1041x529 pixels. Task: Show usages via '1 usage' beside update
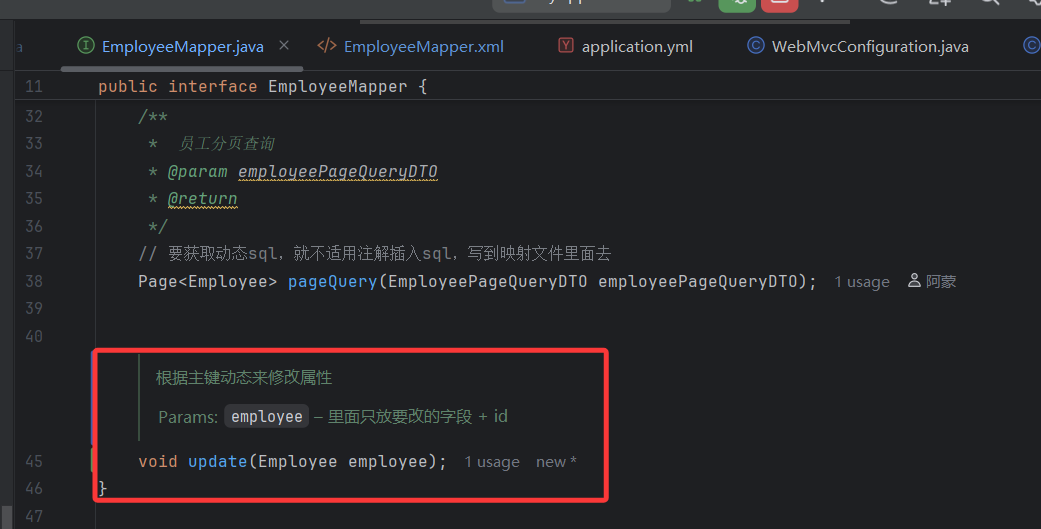tap(492, 462)
